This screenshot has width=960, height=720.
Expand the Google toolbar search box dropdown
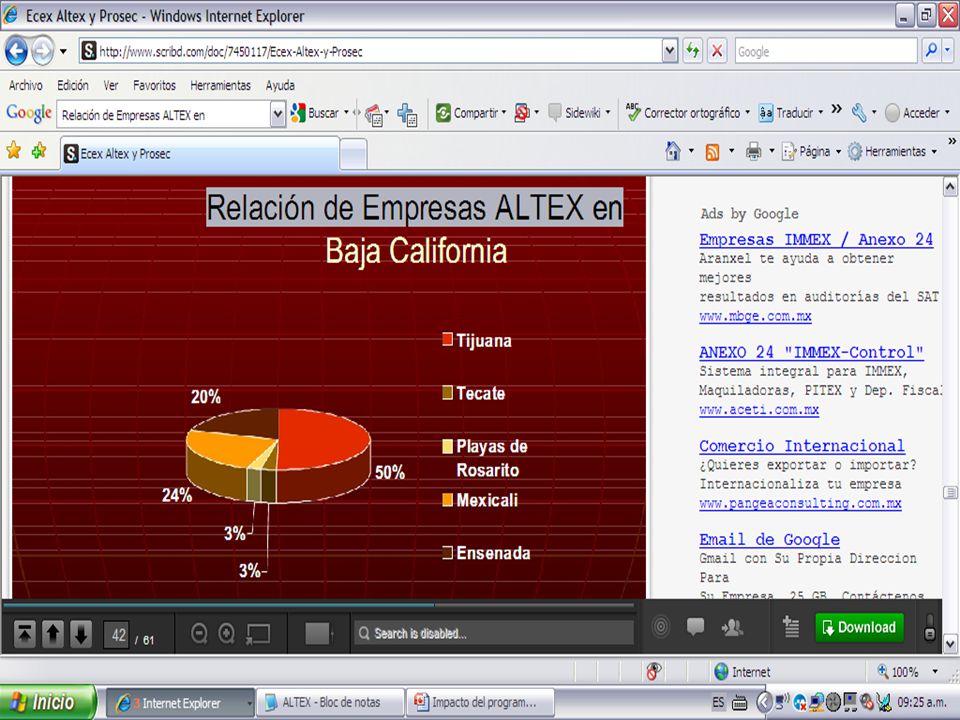[277, 114]
